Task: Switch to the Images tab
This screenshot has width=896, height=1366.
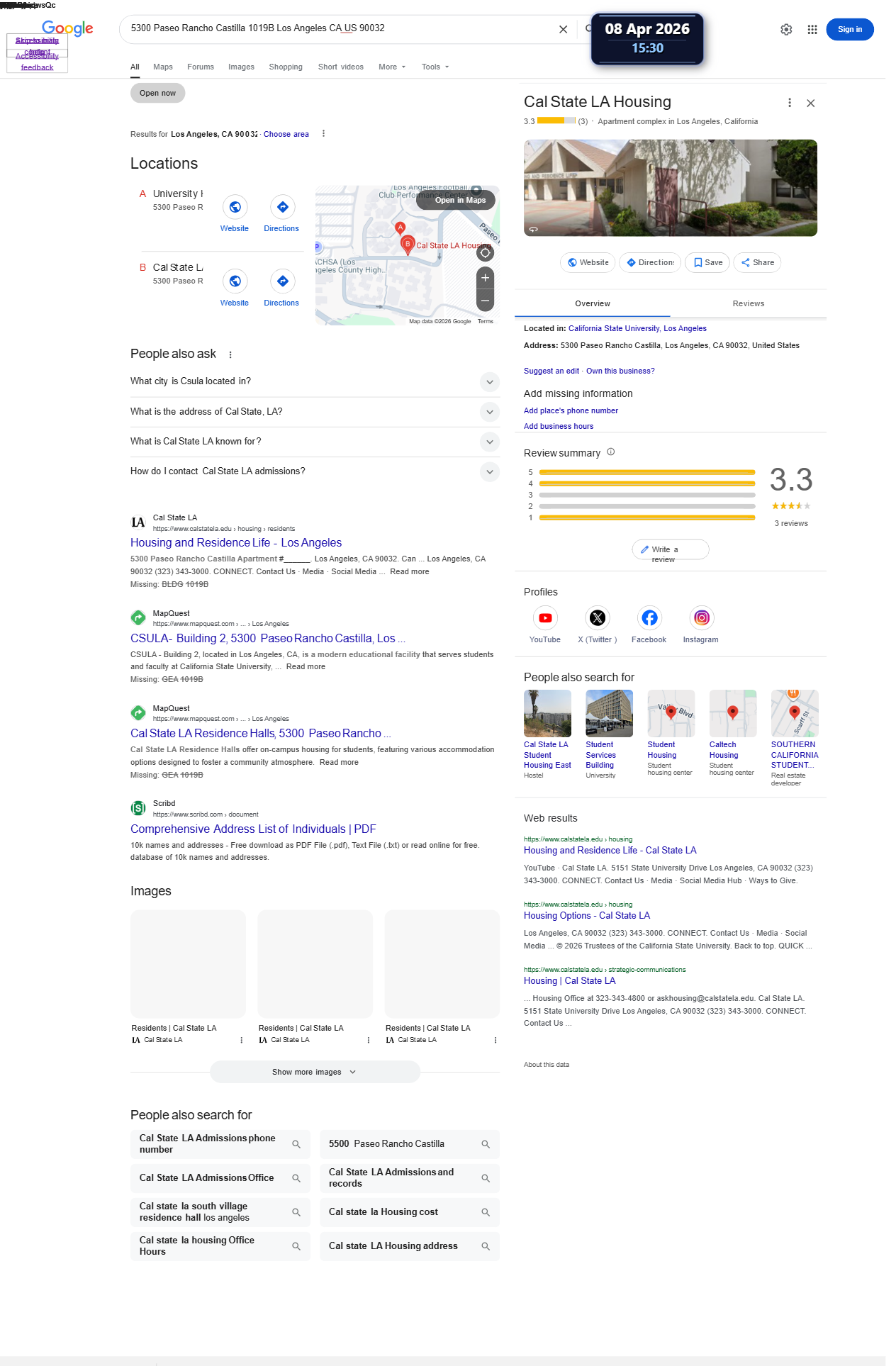Action: coord(241,67)
